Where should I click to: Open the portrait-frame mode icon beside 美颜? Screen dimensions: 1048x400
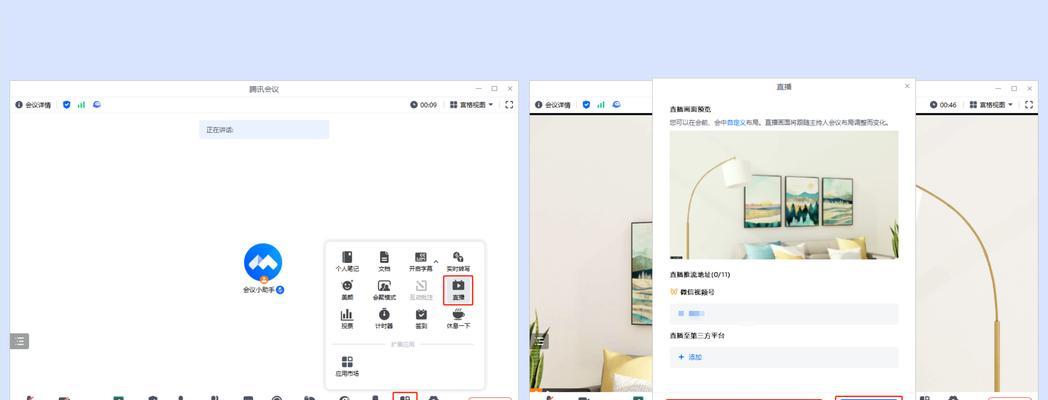coord(384,290)
